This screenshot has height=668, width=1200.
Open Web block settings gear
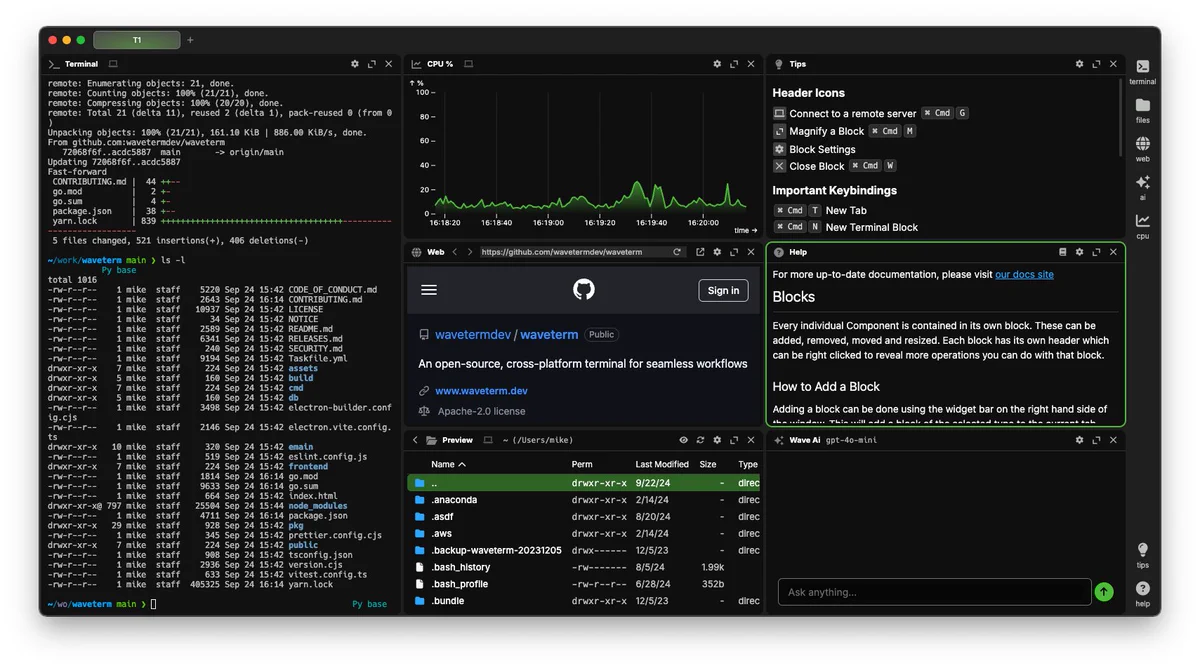coord(717,252)
